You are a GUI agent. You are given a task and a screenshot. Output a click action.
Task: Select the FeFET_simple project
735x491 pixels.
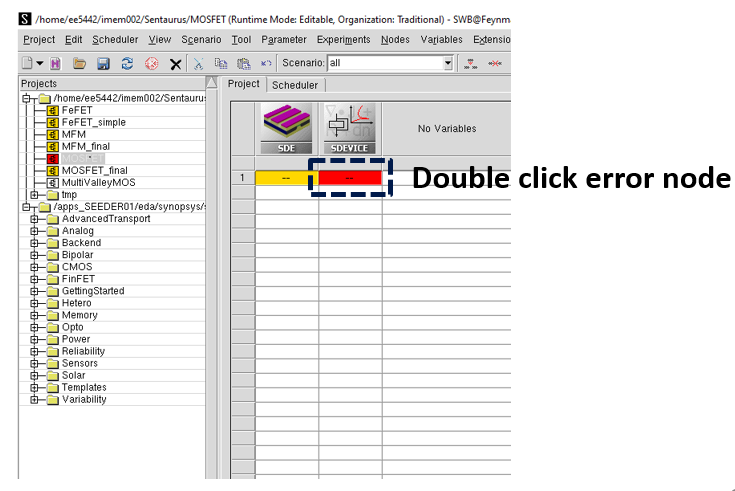point(93,122)
